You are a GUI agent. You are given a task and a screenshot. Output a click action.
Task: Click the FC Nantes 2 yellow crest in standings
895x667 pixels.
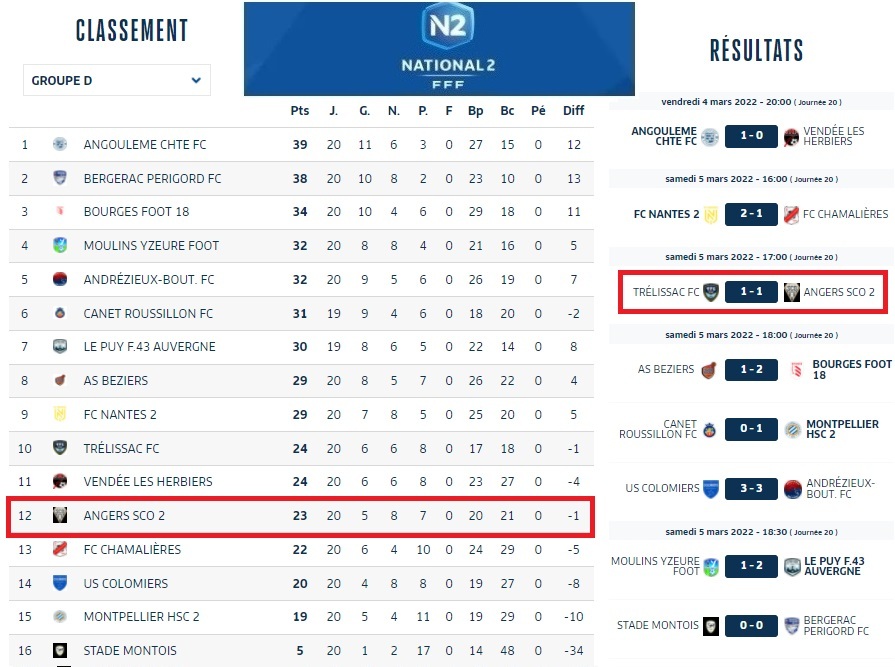(60, 414)
